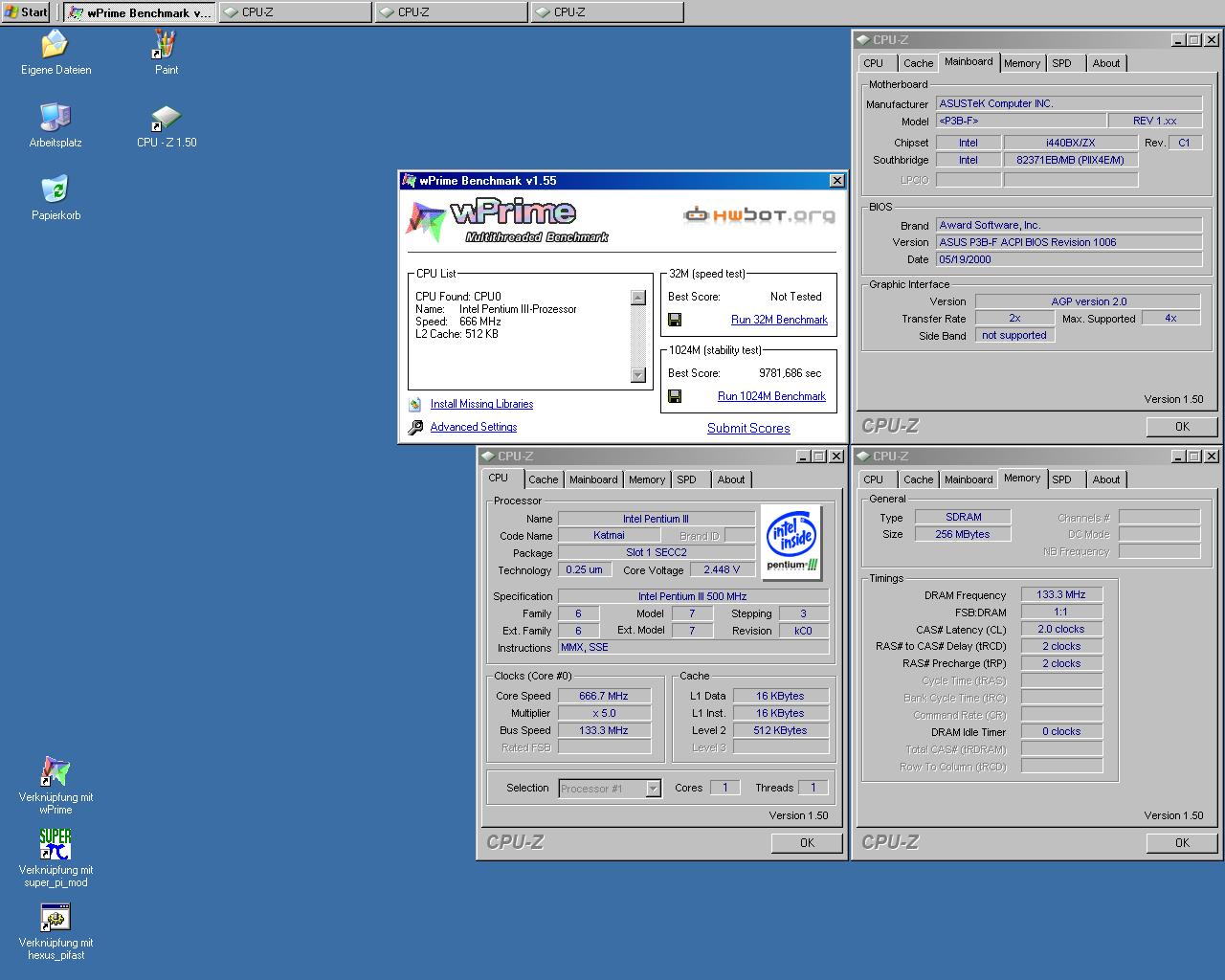Click the Memory Size 256 MBytes field
Image resolution: width=1225 pixels, height=980 pixels.
point(964,535)
